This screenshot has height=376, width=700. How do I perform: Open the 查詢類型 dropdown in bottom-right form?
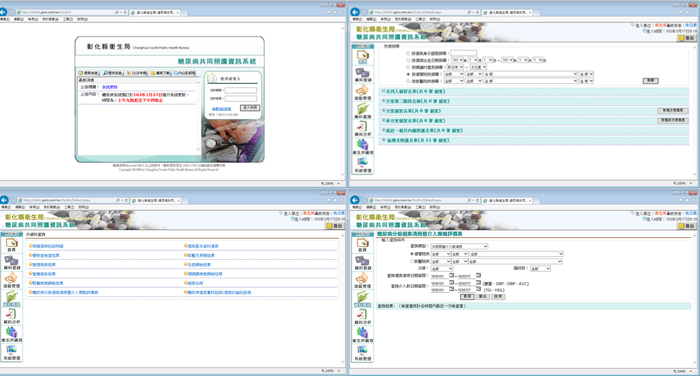click(459, 246)
